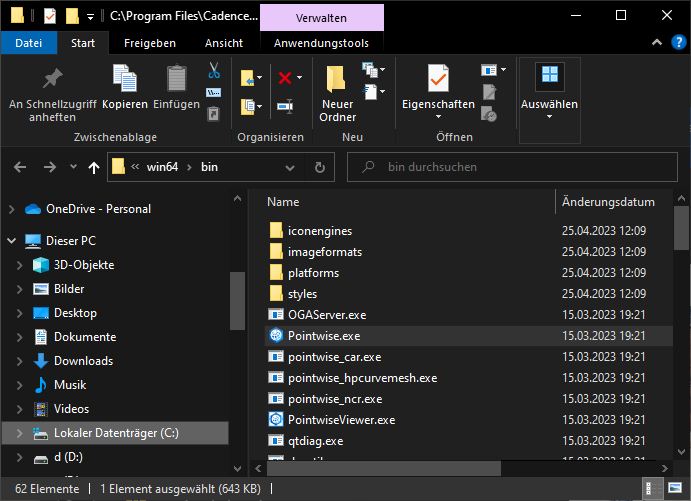Image resolution: width=691 pixels, height=501 pixels.
Task: Collapse Dieser PC tree node
Action: 12,241
